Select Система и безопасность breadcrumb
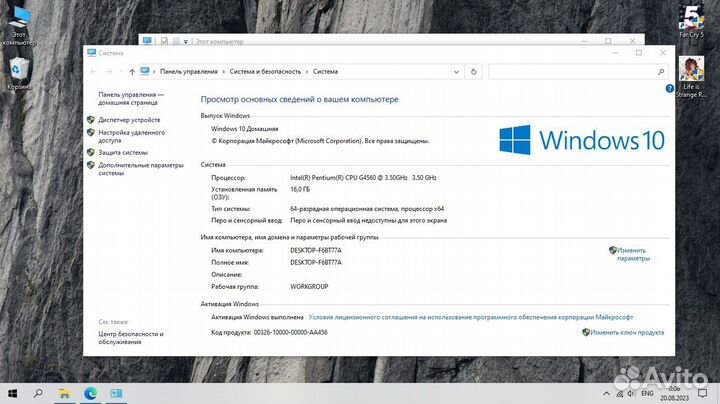The width and height of the screenshot is (720, 404). pos(265,72)
